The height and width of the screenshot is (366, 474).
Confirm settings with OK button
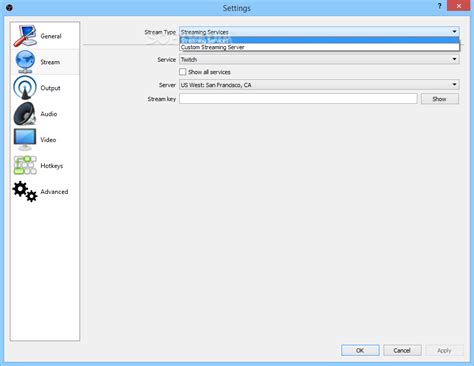360,350
